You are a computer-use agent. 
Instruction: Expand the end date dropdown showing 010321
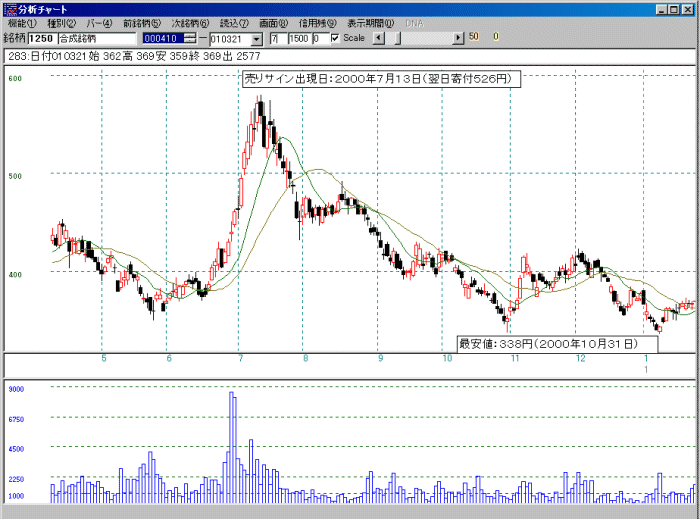[257, 38]
